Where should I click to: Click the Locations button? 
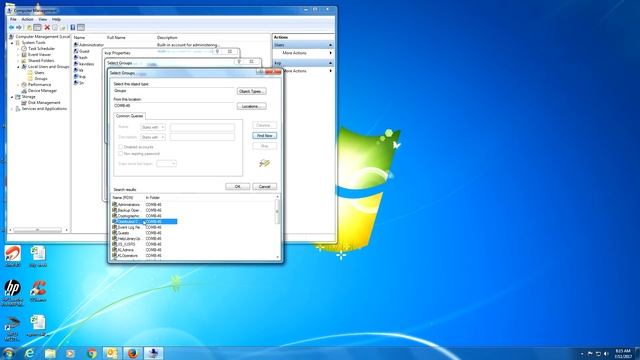point(251,106)
